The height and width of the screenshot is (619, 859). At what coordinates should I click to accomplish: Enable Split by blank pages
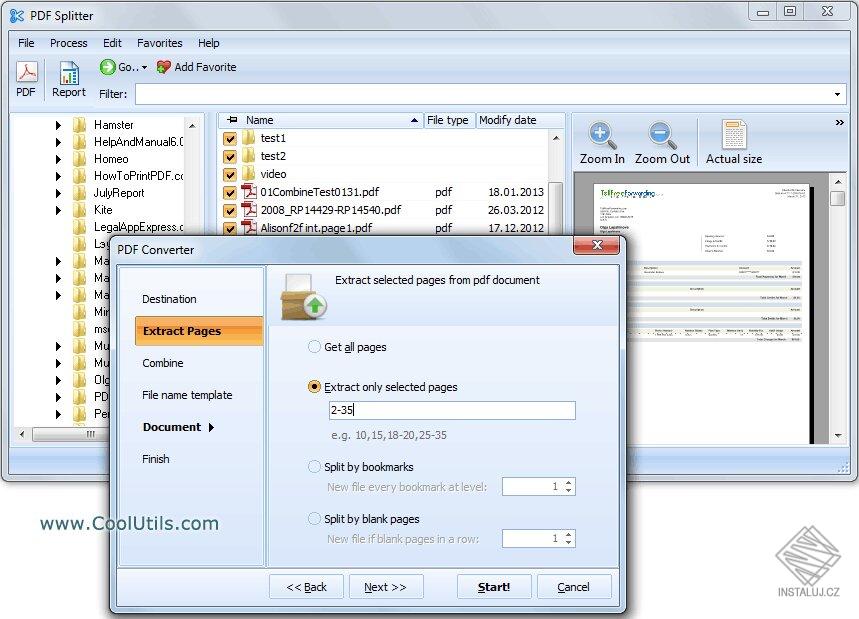pyautogui.click(x=313, y=518)
